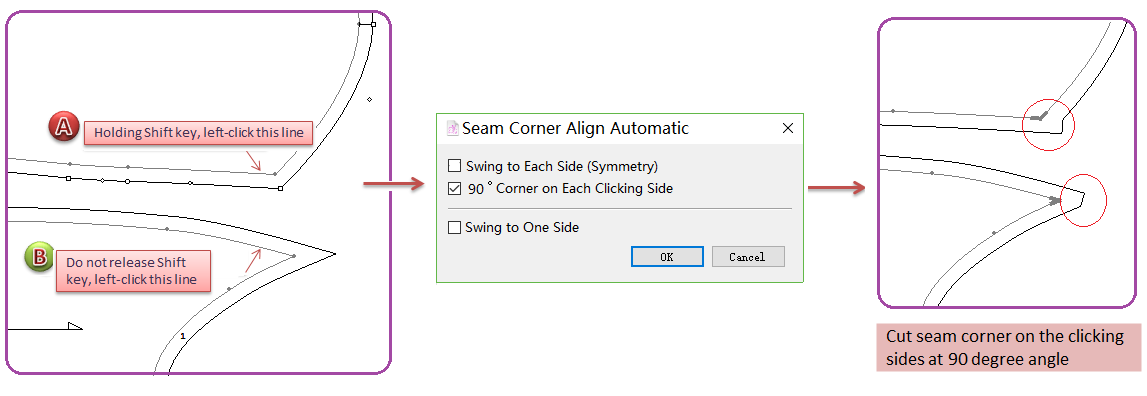The width and height of the screenshot is (1147, 396).
Task: Click the upper red-circled seam corner result
Action: (x=1048, y=124)
